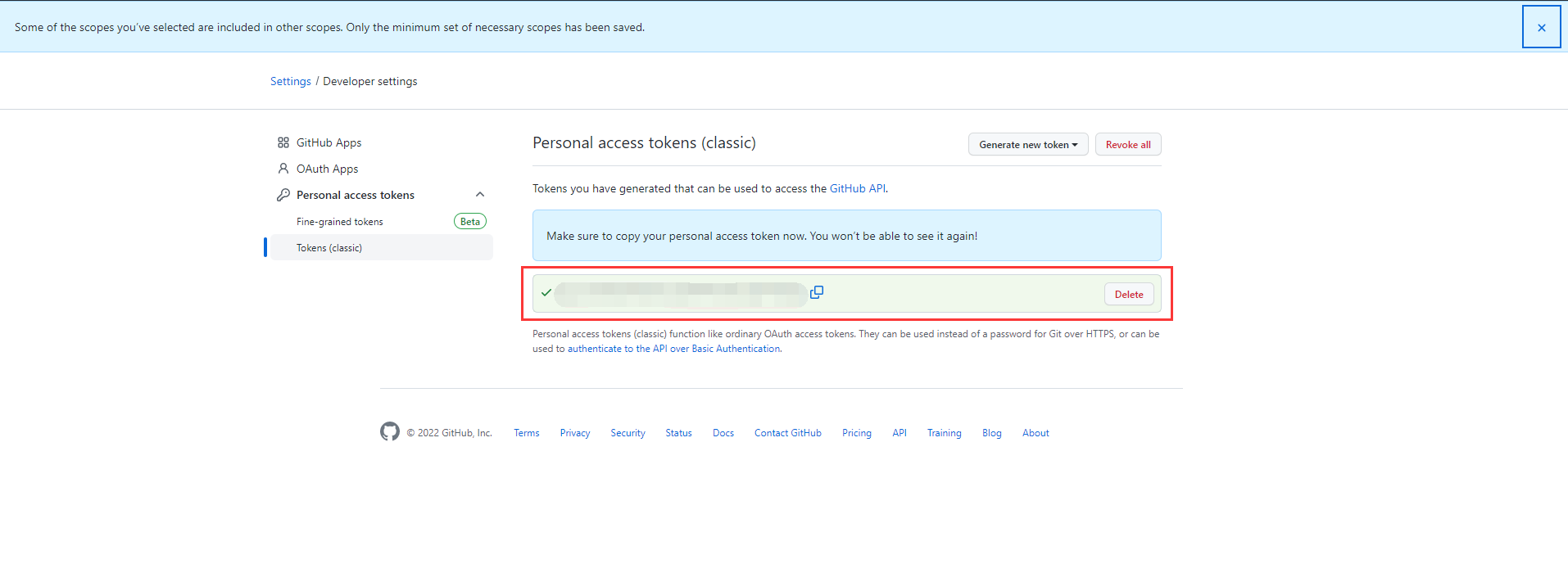The width and height of the screenshot is (1568, 573).
Task: Open the Generate new token dropdown
Action: 1028,144
